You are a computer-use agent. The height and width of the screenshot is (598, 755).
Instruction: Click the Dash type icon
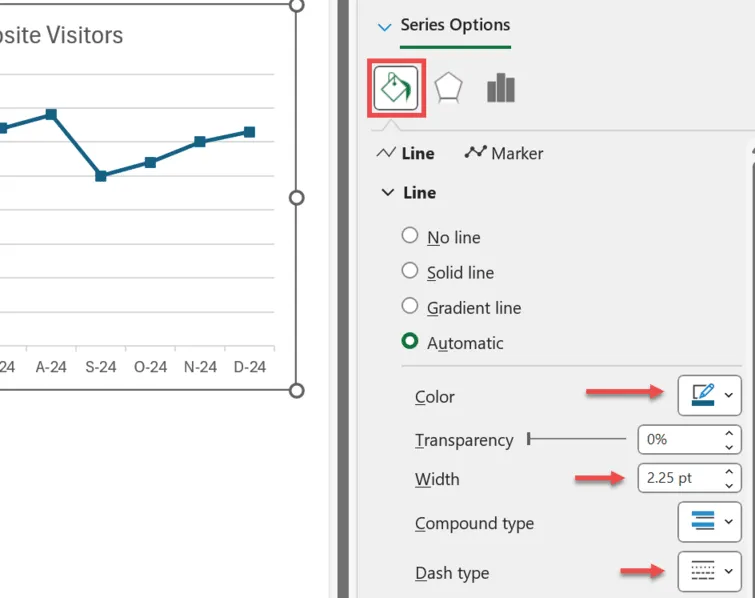click(x=702, y=572)
